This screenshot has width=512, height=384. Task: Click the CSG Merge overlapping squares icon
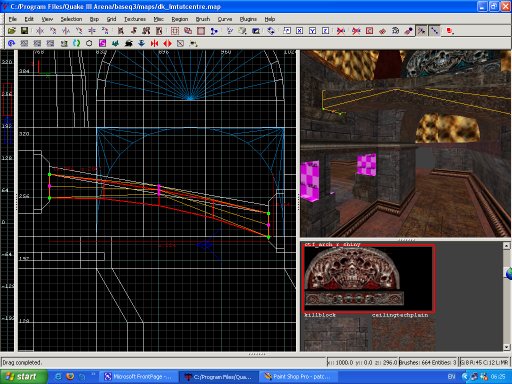(x=188, y=31)
